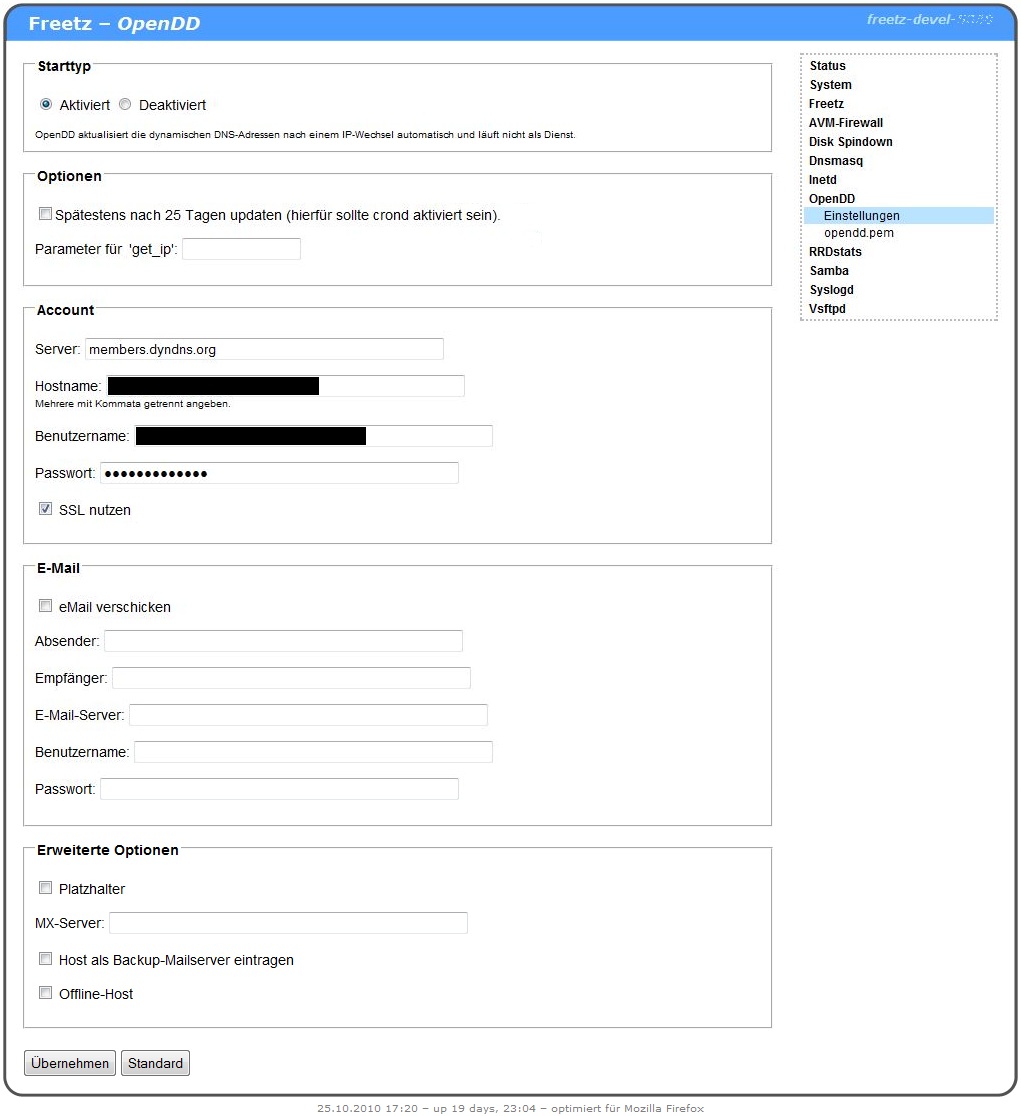Select the Aktiviert radio button

point(46,104)
